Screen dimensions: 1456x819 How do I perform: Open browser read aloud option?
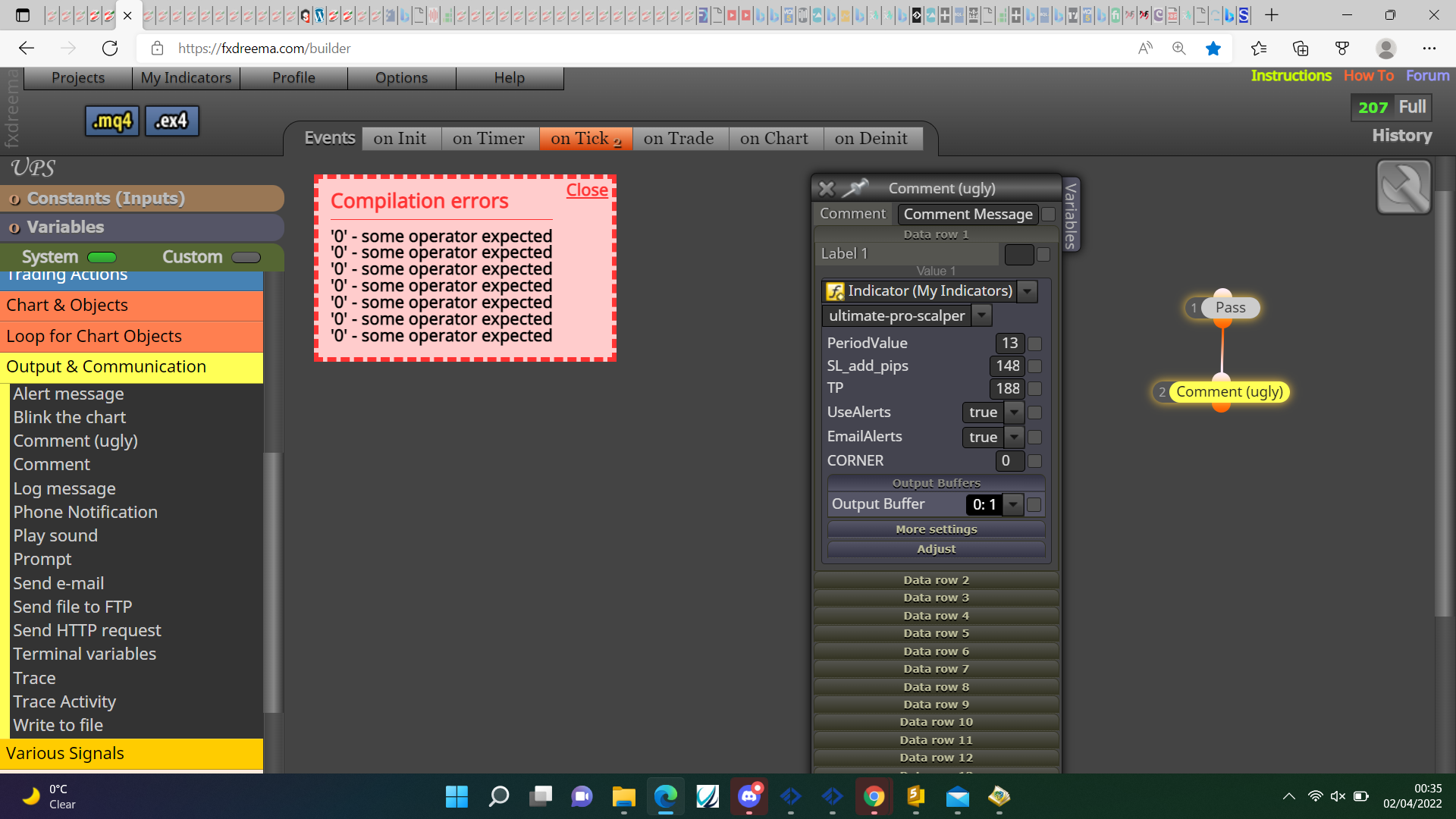1145,49
